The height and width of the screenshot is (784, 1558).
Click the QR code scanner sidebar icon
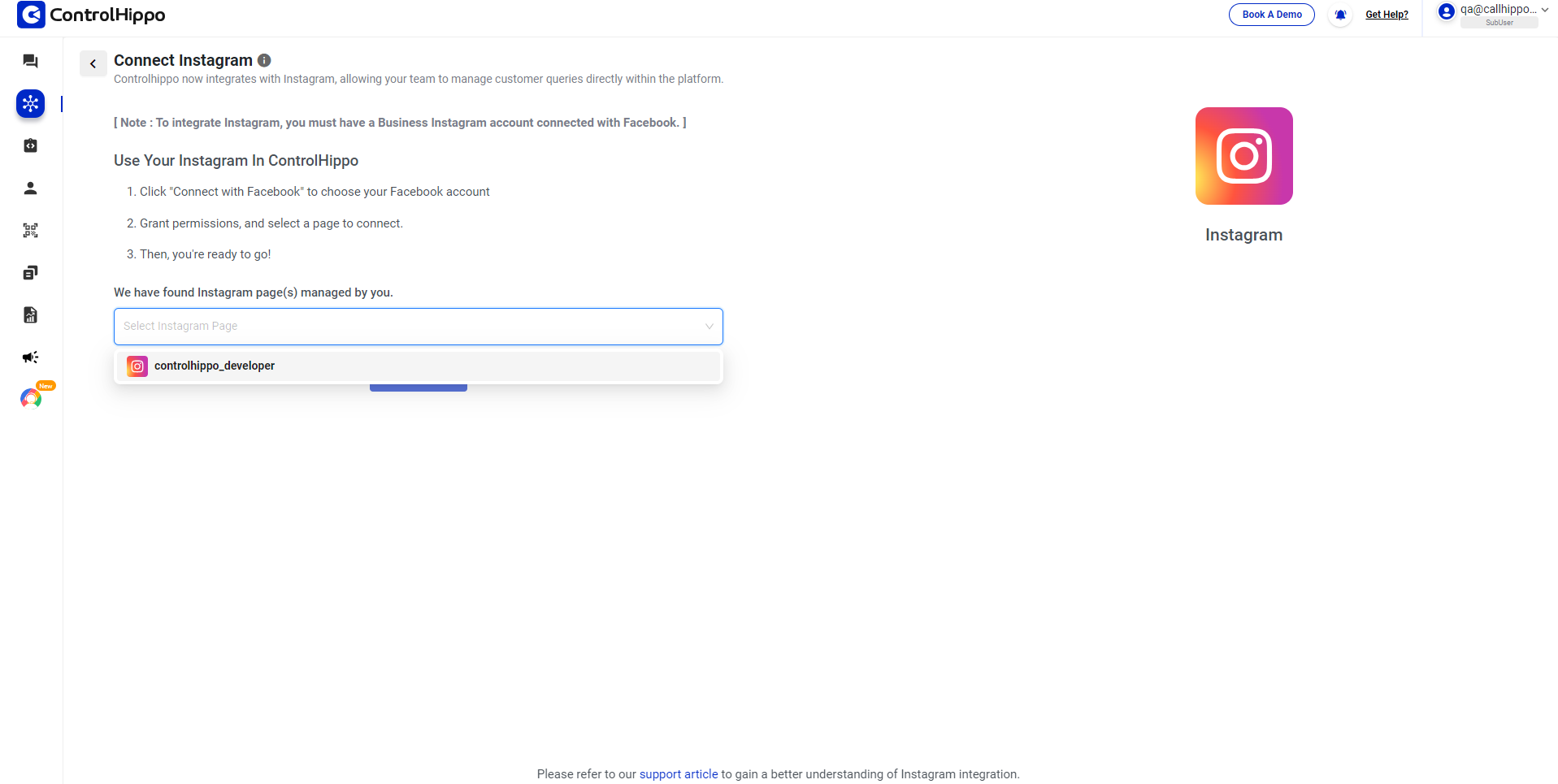click(30, 230)
